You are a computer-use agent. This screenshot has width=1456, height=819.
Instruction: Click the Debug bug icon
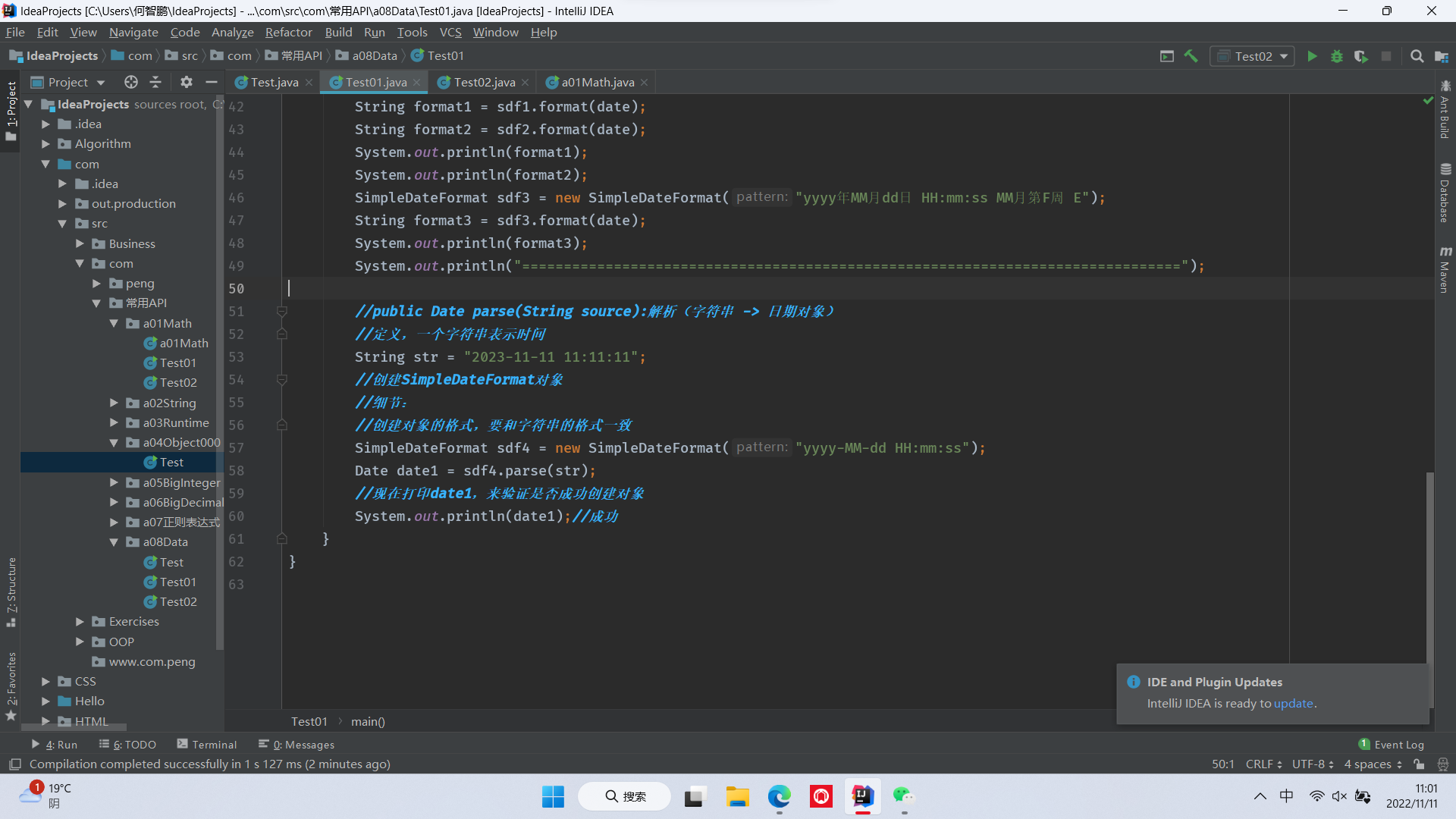coord(1337,56)
